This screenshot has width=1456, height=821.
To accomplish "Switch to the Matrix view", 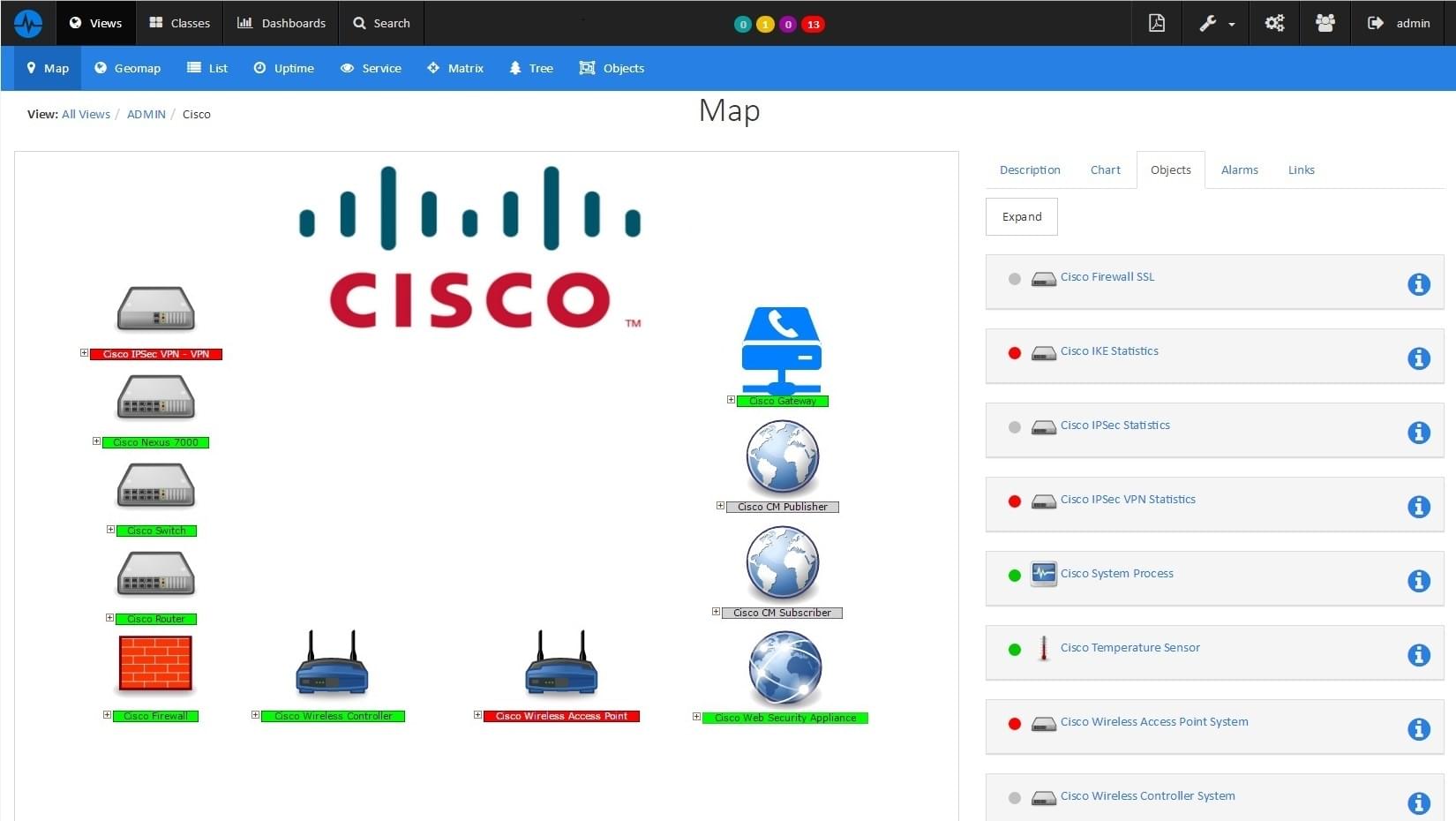I will [455, 68].
